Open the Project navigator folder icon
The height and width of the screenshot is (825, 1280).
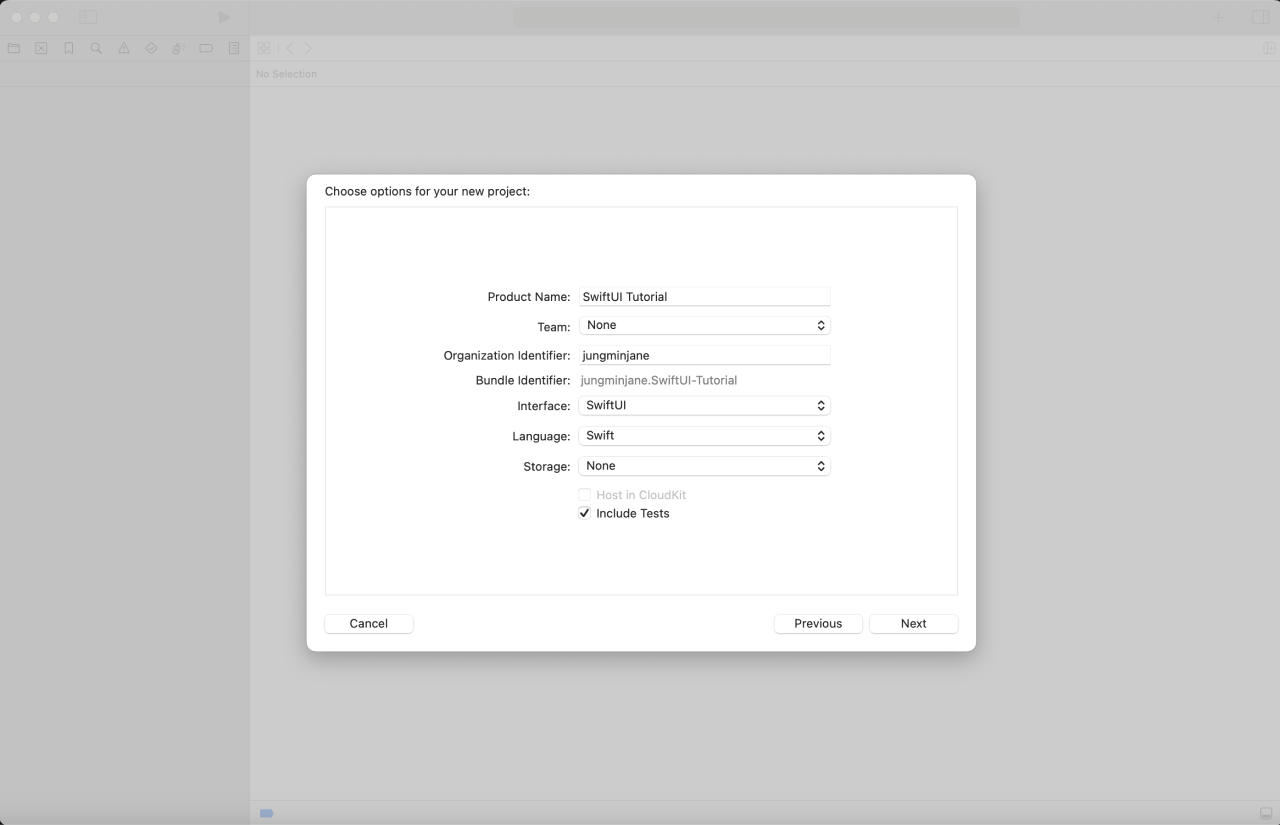tap(14, 48)
